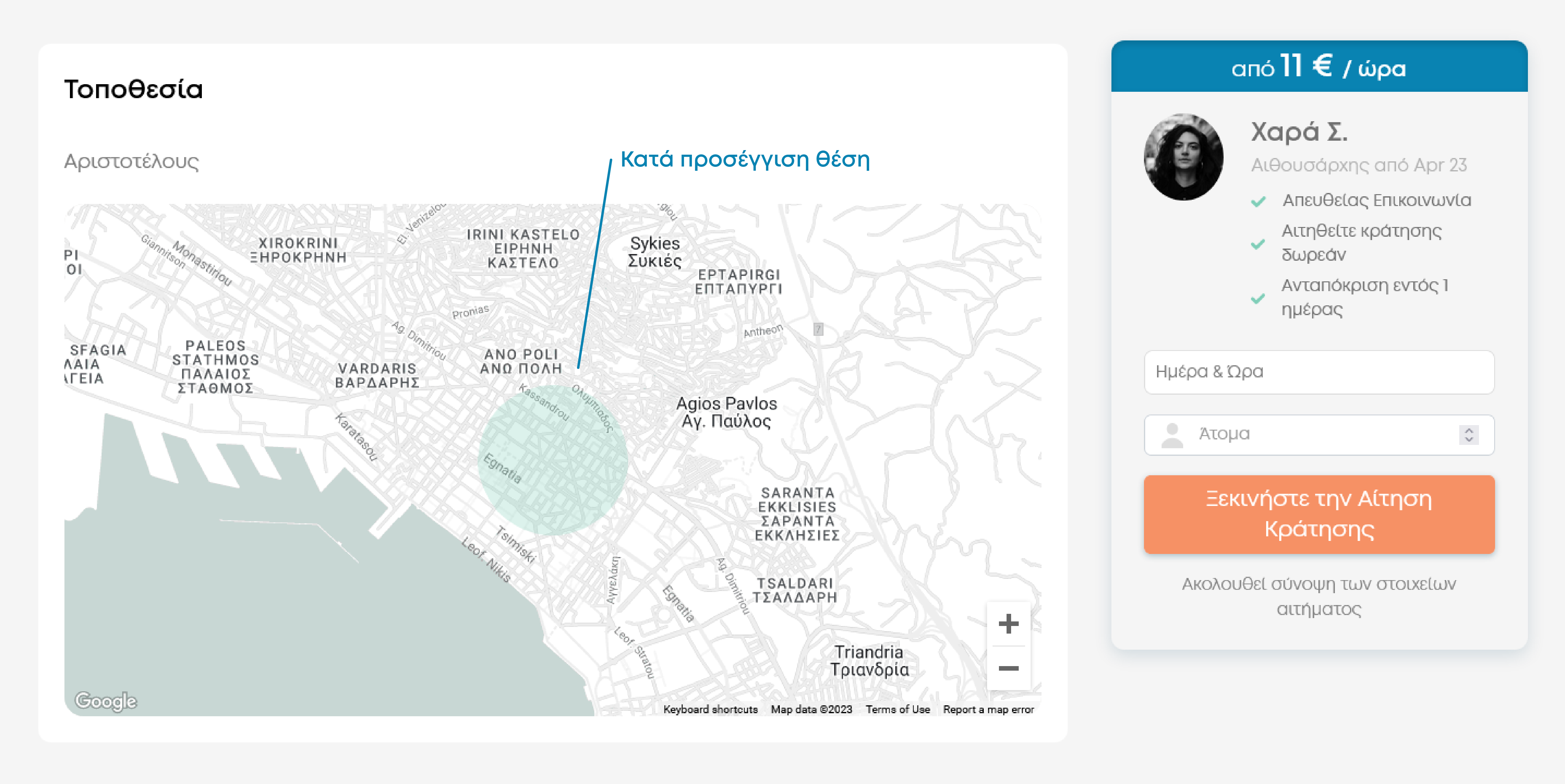Click the checkmark next to Απευθείας Επικοινωνία
Image resolution: width=1565 pixels, height=784 pixels.
[1258, 201]
